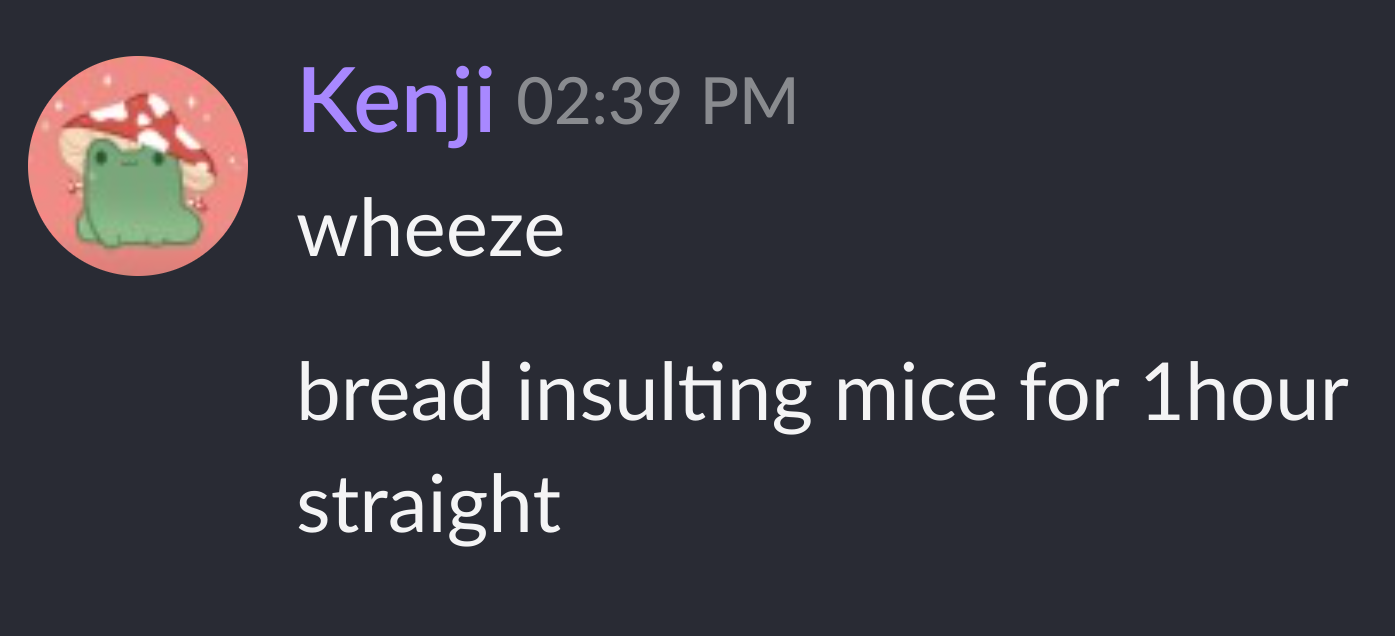Click the word straight
This screenshot has width=1395, height=636.
pos(429,505)
